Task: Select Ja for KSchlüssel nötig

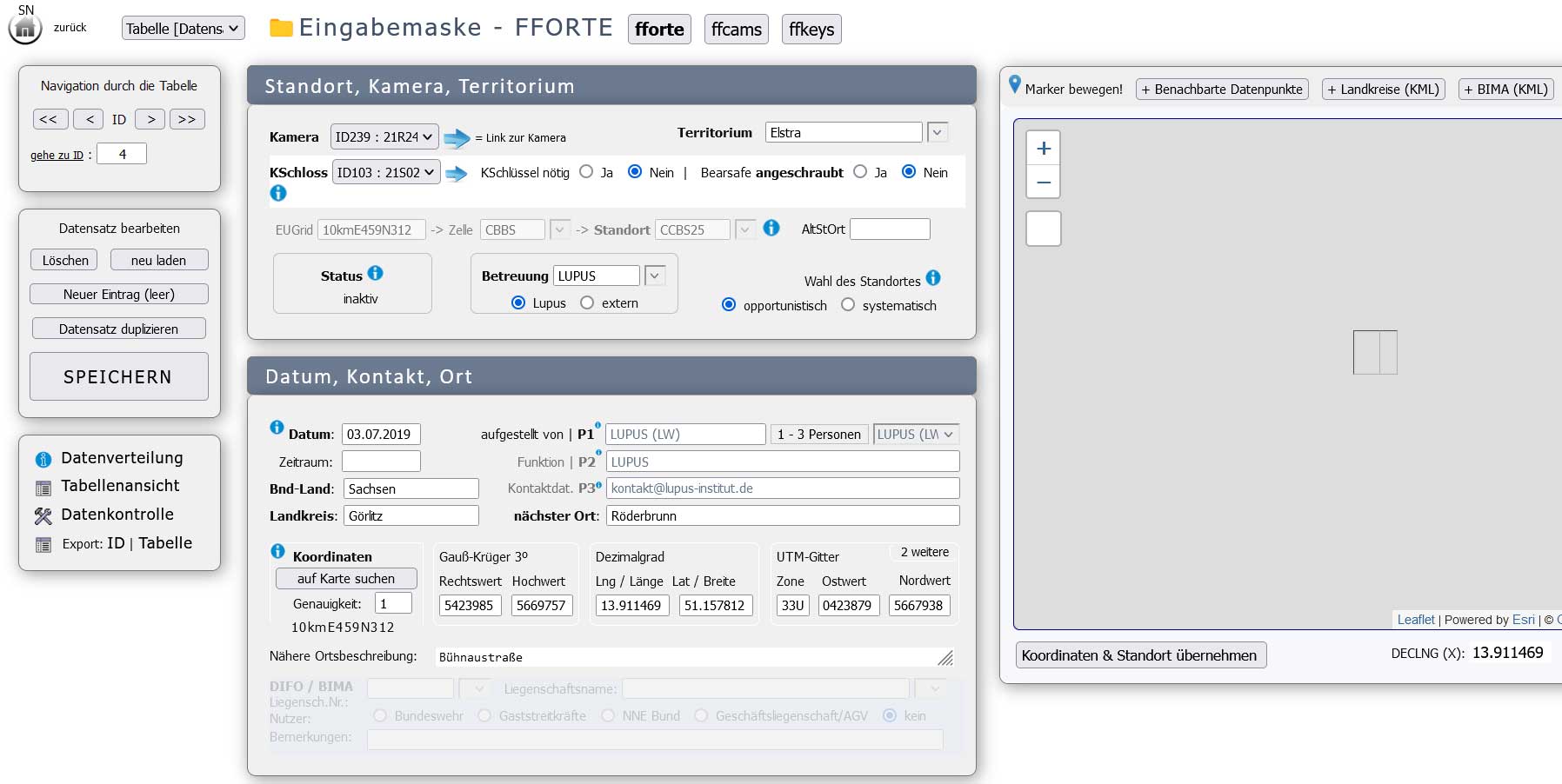Action: click(x=586, y=172)
